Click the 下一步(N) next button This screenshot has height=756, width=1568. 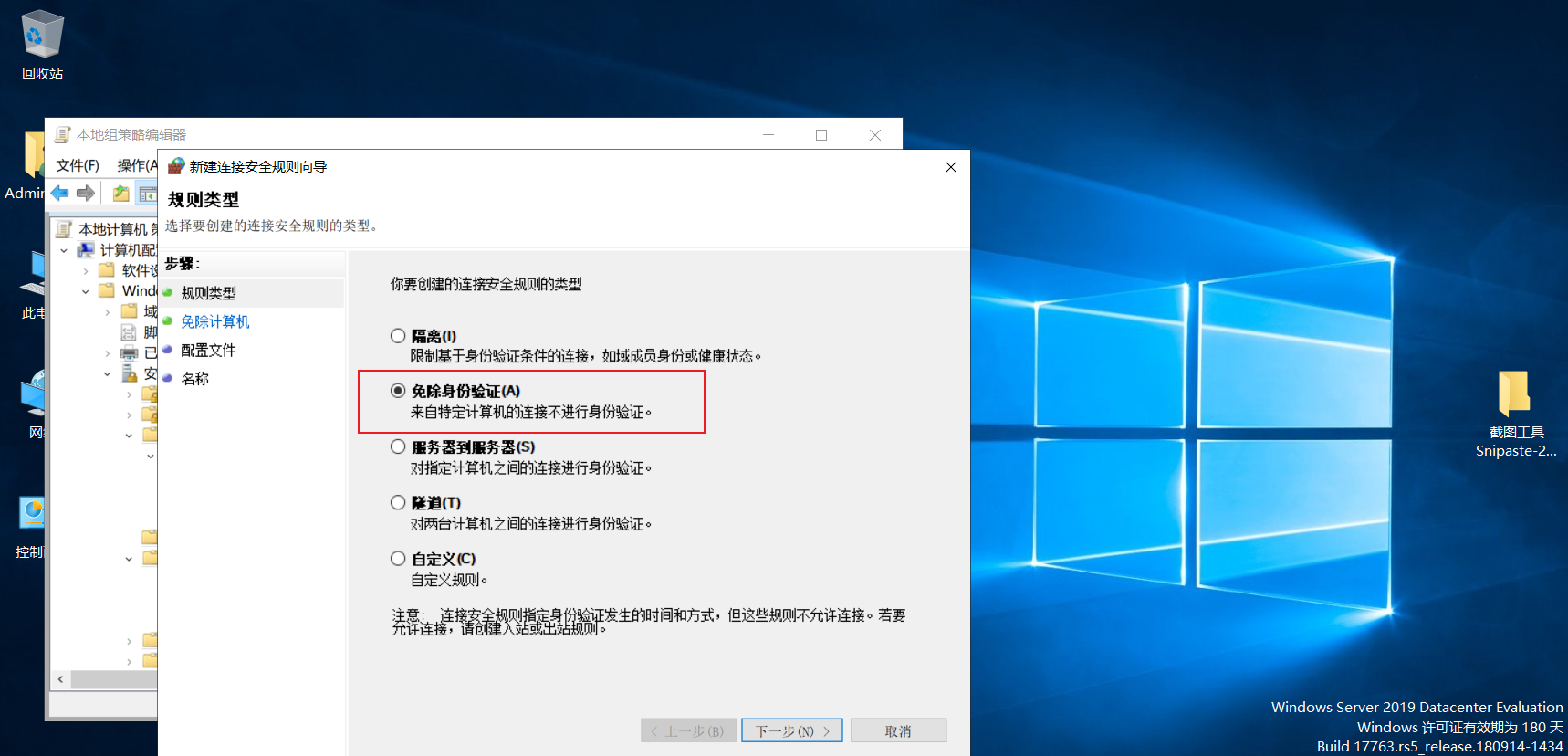(x=792, y=730)
